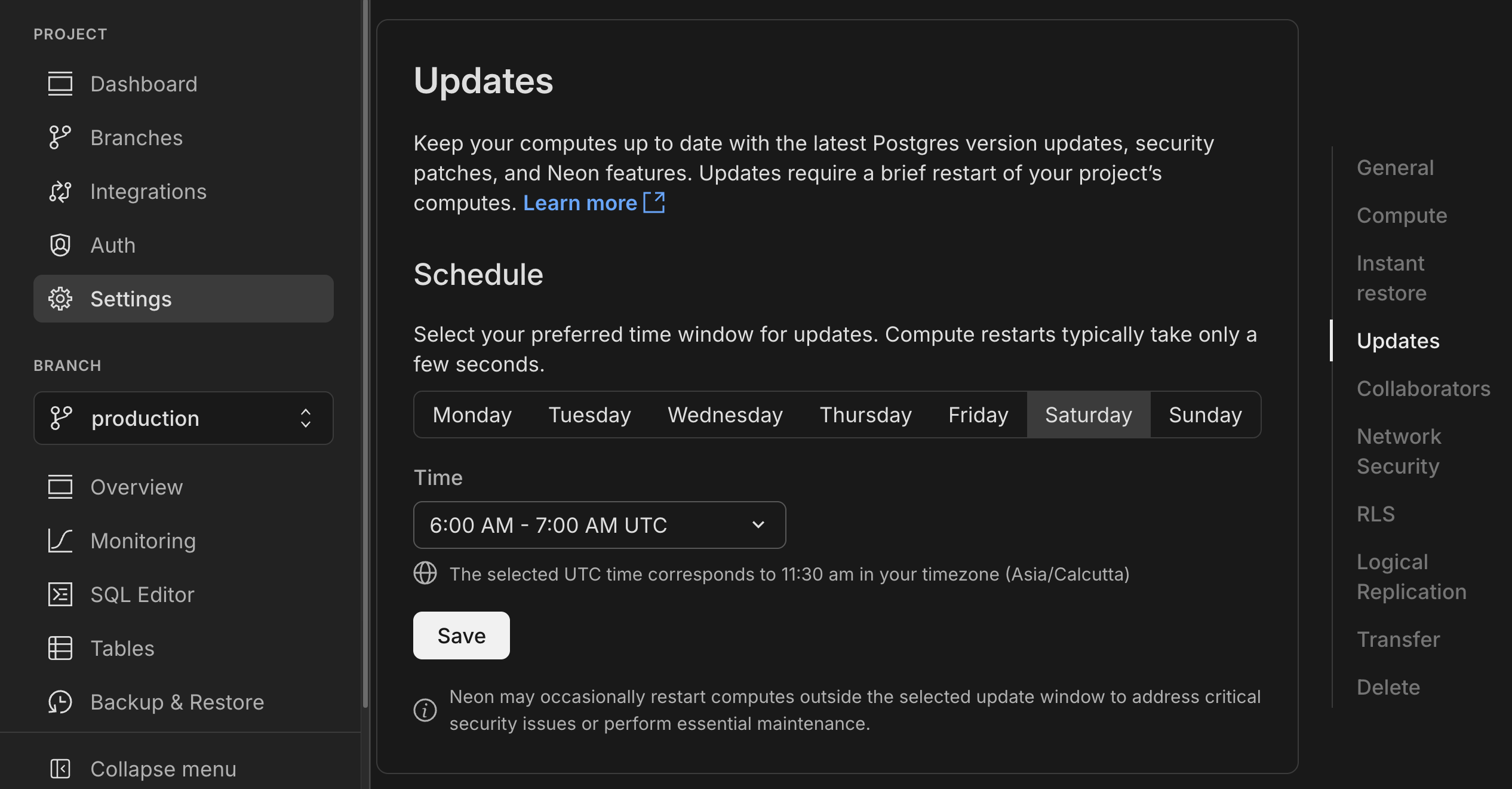Deselect Saturday in the schedule picker
The image size is (1512, 789).
tap(1087, 415)
